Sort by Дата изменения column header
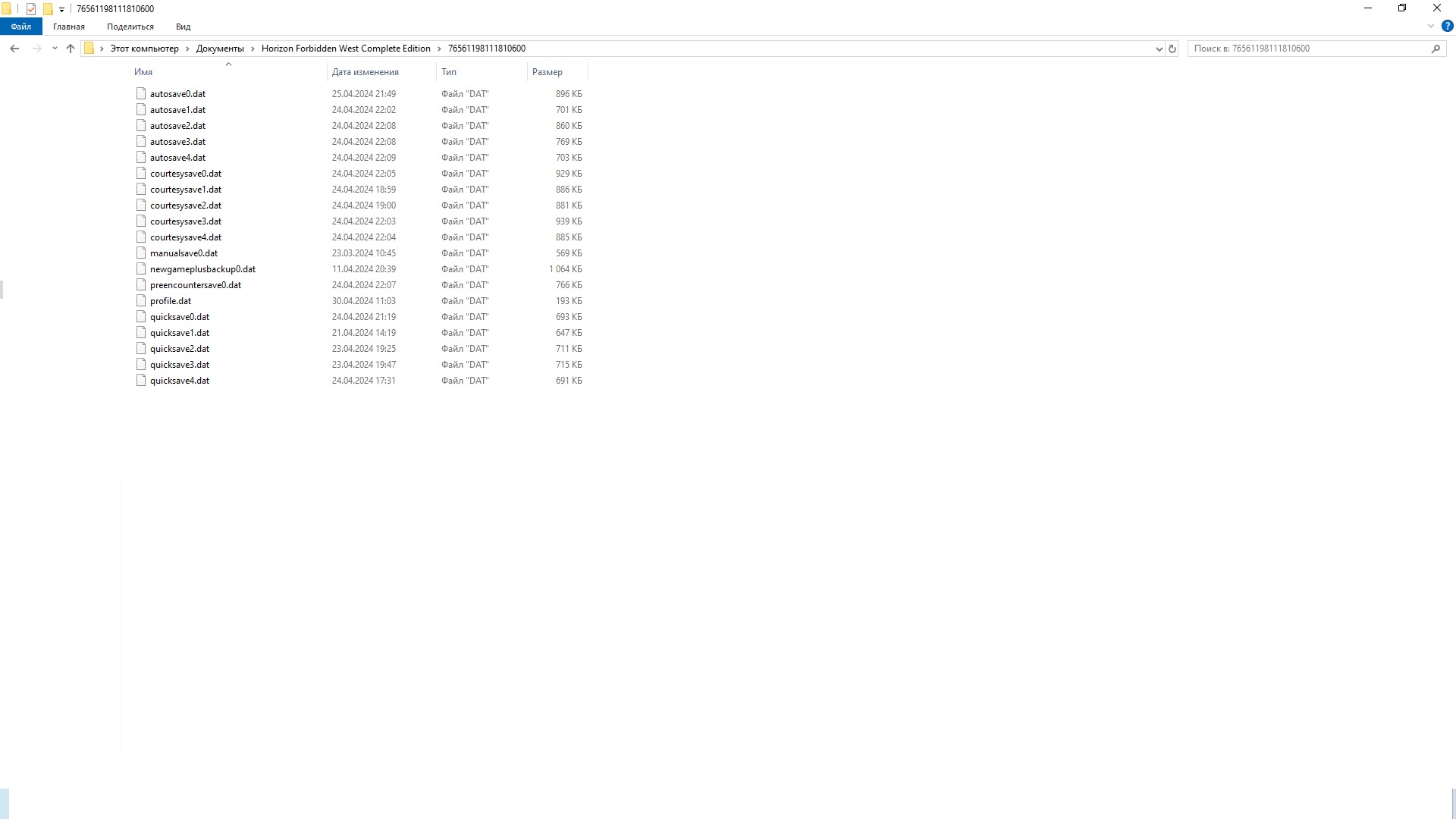Image resolution: width=1456 pixels, height=819 pixels. point(365,72)
